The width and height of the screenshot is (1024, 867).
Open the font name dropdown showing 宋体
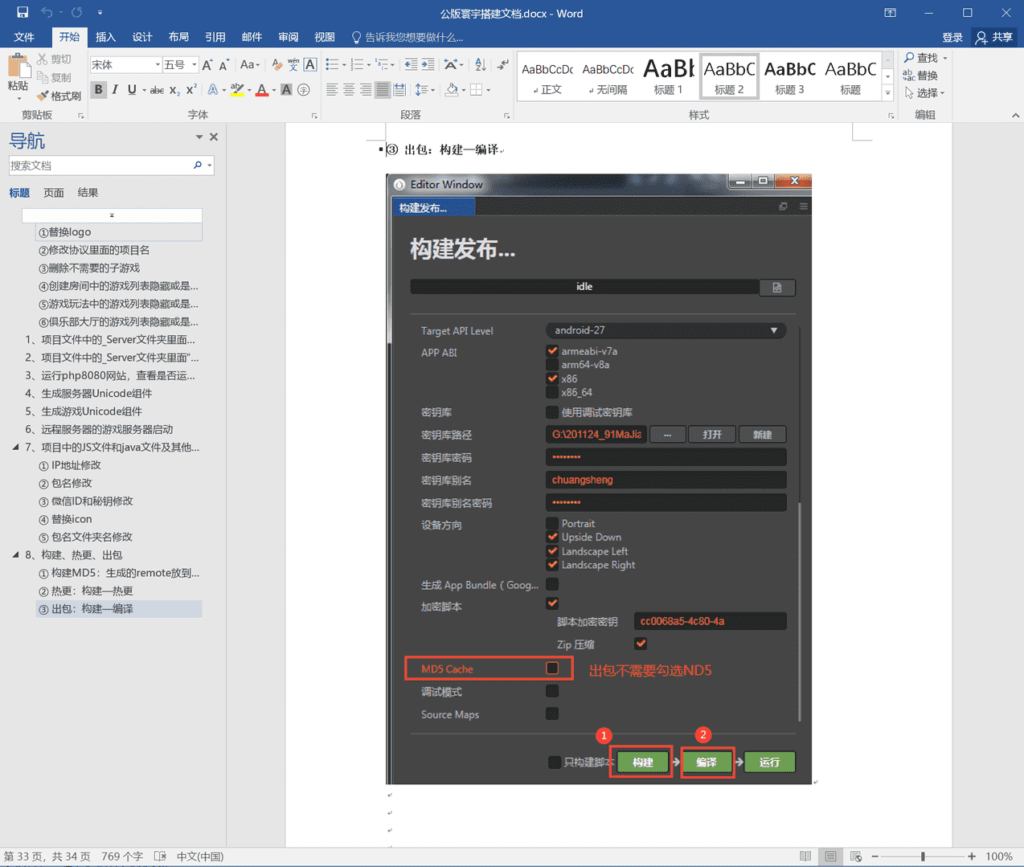(125, 65)
